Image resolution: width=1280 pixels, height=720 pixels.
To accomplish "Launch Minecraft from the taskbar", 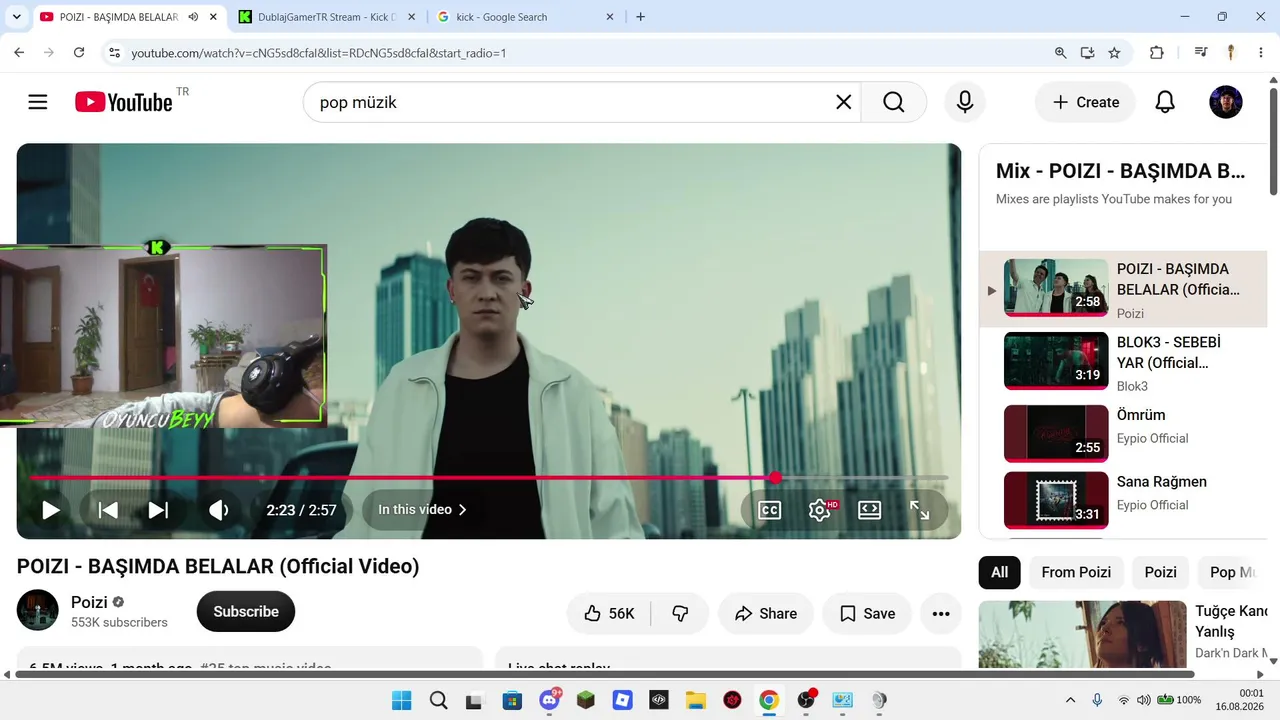I will pos(586,700).
